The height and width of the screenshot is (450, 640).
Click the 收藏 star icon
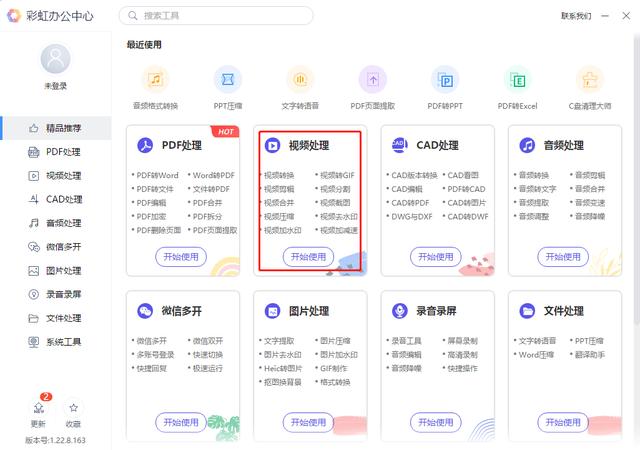point(73,408)
